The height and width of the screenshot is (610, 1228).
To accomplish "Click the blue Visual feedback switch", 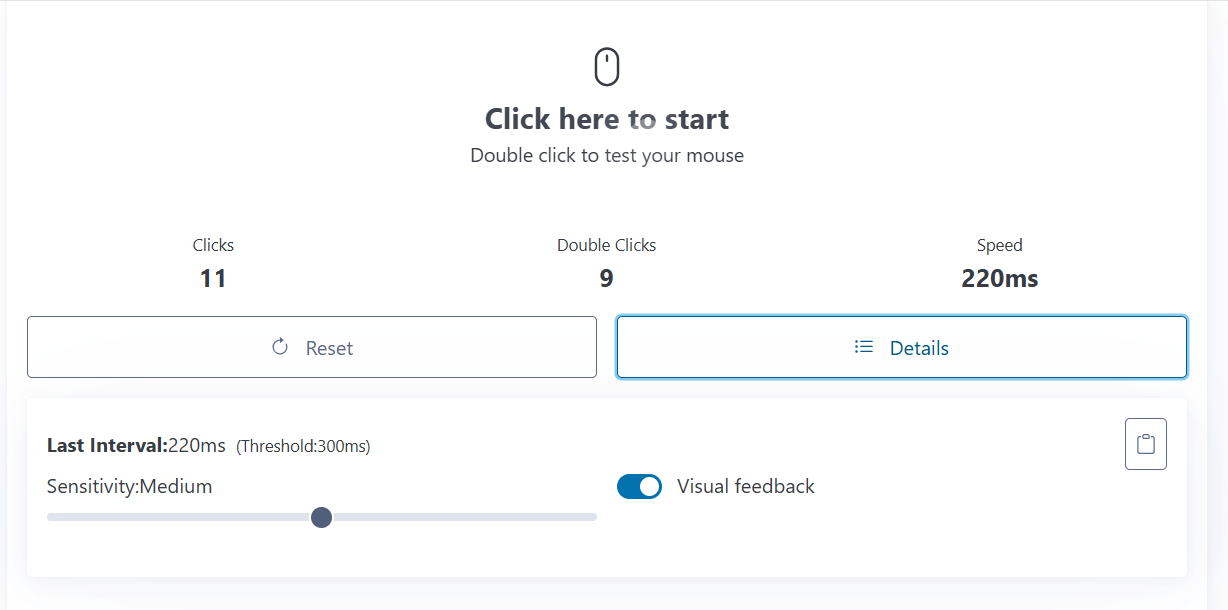I will tap(639, 486).
